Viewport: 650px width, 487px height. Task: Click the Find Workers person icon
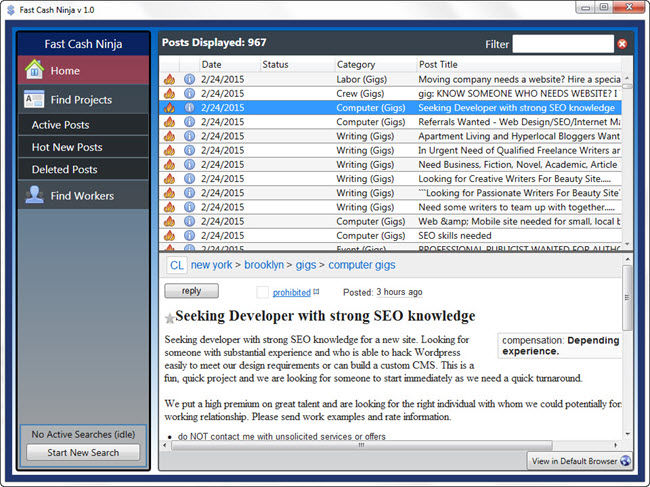tap(35, 196)
